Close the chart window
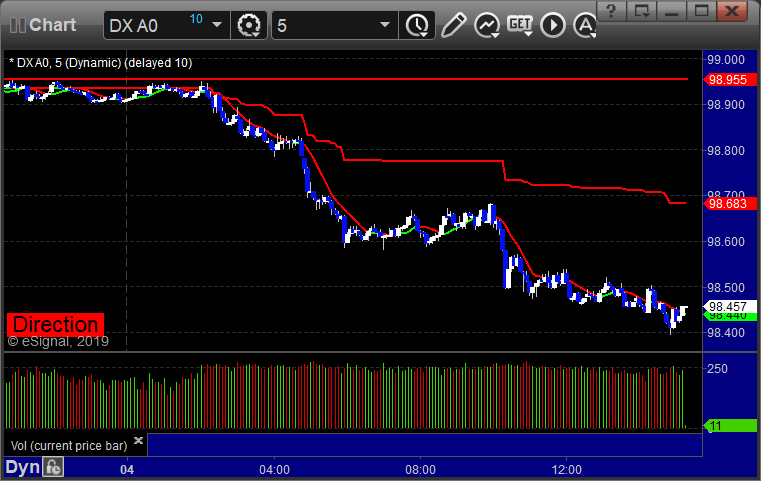 732,11
